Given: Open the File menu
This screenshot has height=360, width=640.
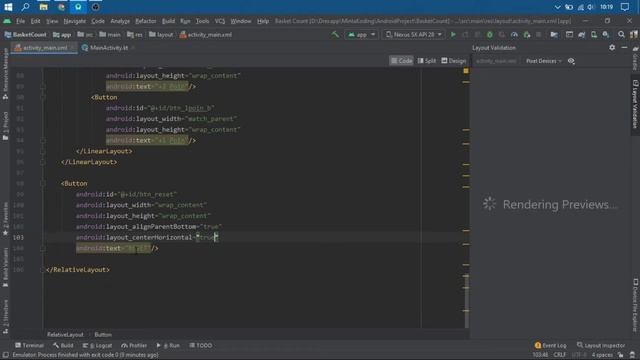Looking at the screenshot, I should pos(20,21).
